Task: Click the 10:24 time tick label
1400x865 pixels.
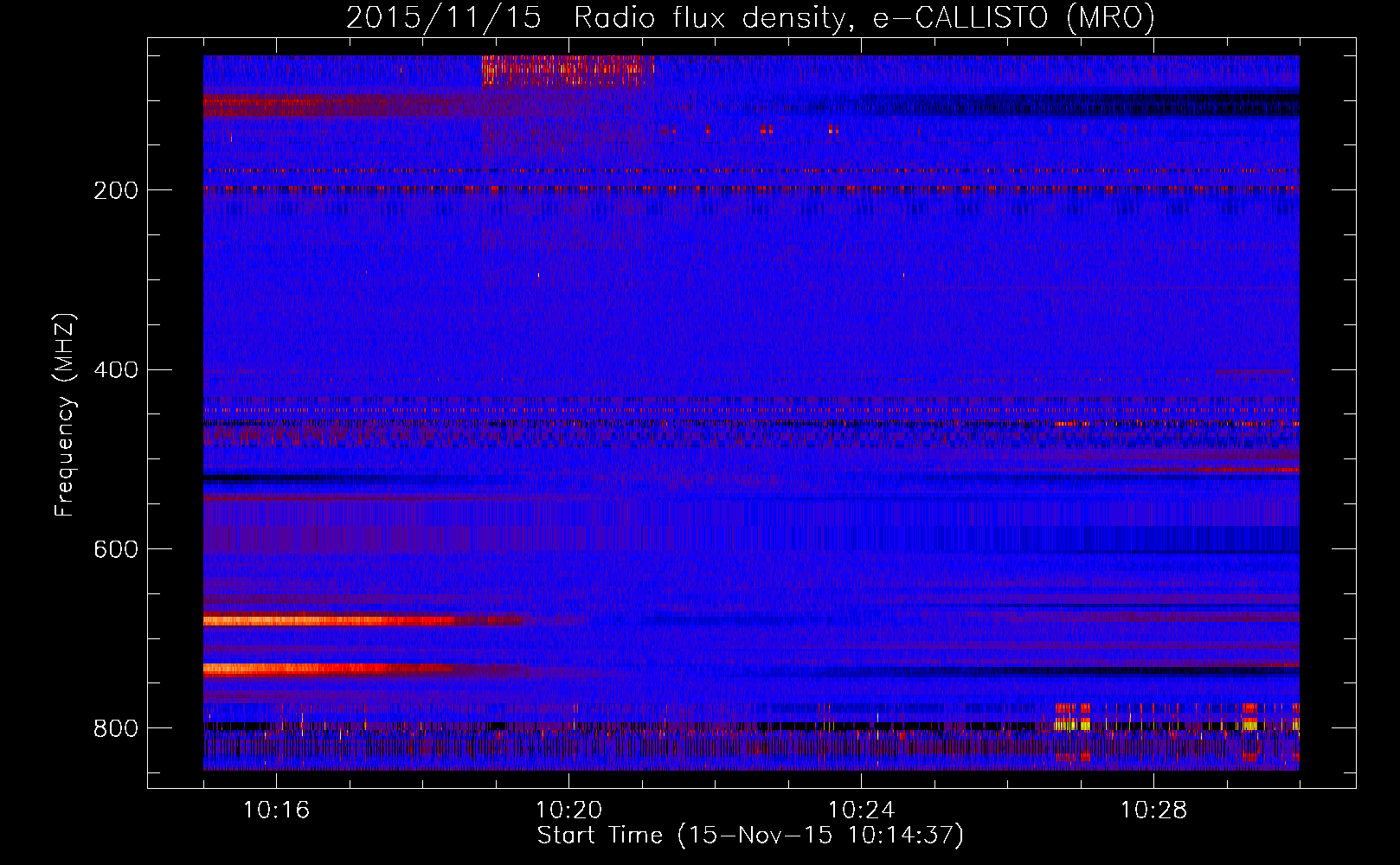Action: pos(861,810)
